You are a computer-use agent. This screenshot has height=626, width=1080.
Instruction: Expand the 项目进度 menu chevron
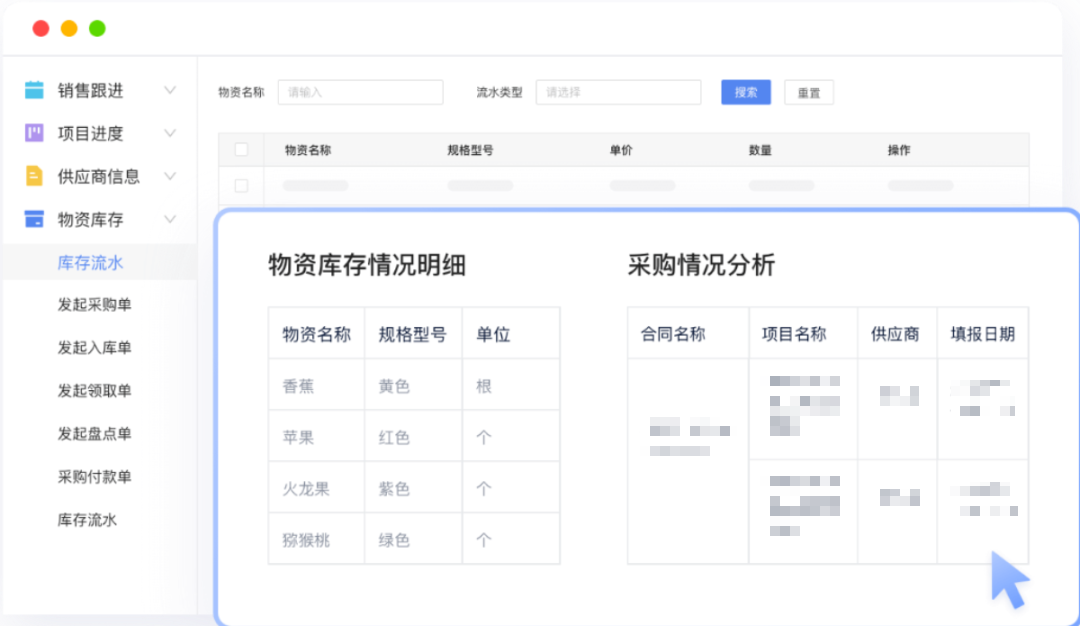click(170, 133)
